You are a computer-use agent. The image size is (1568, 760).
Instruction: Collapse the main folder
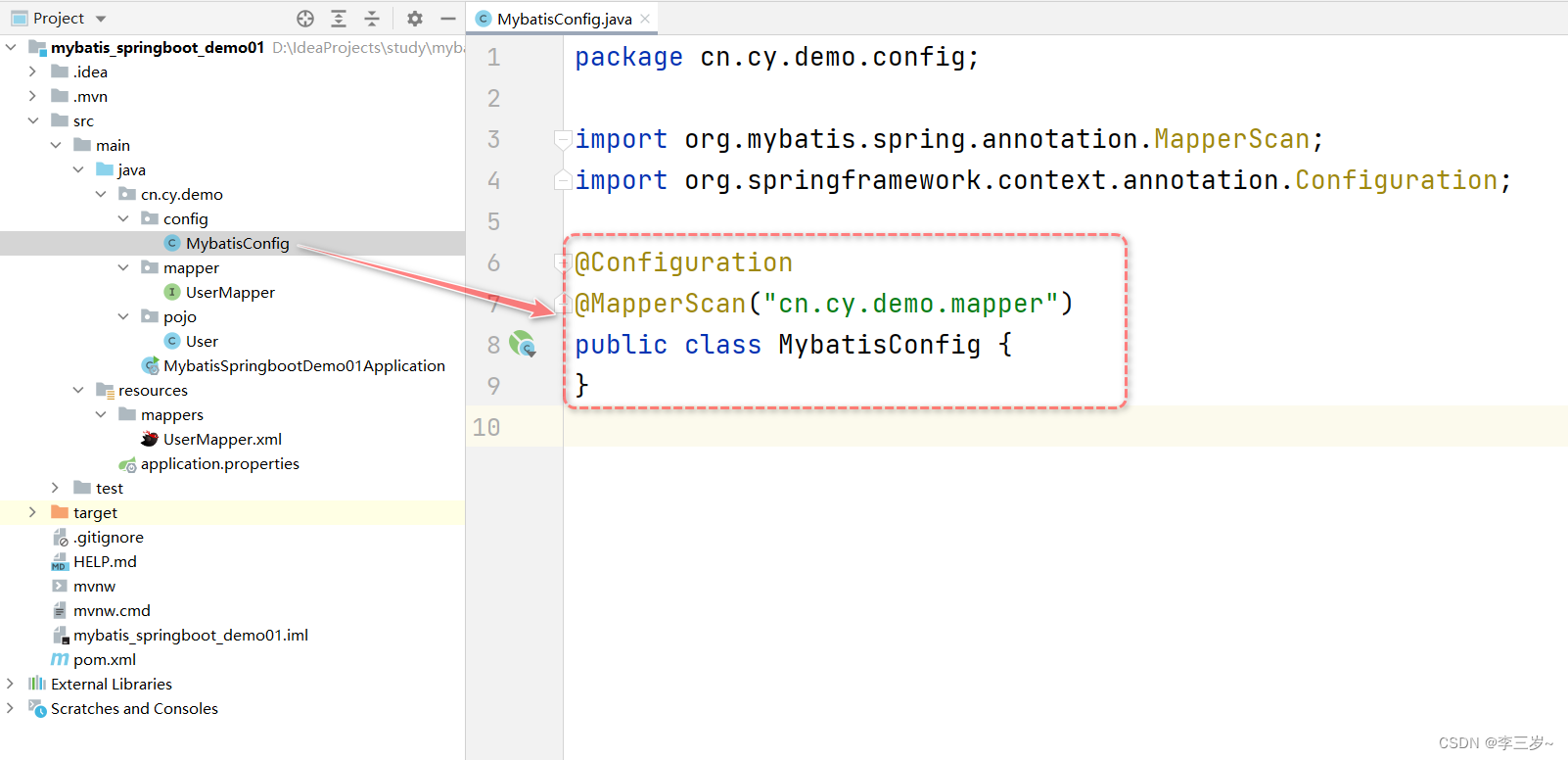pyautogui.click(x=56, y=145)
